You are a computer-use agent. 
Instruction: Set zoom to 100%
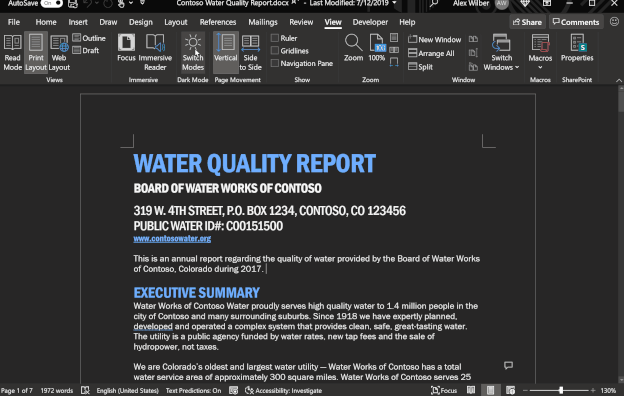(376, 48)
